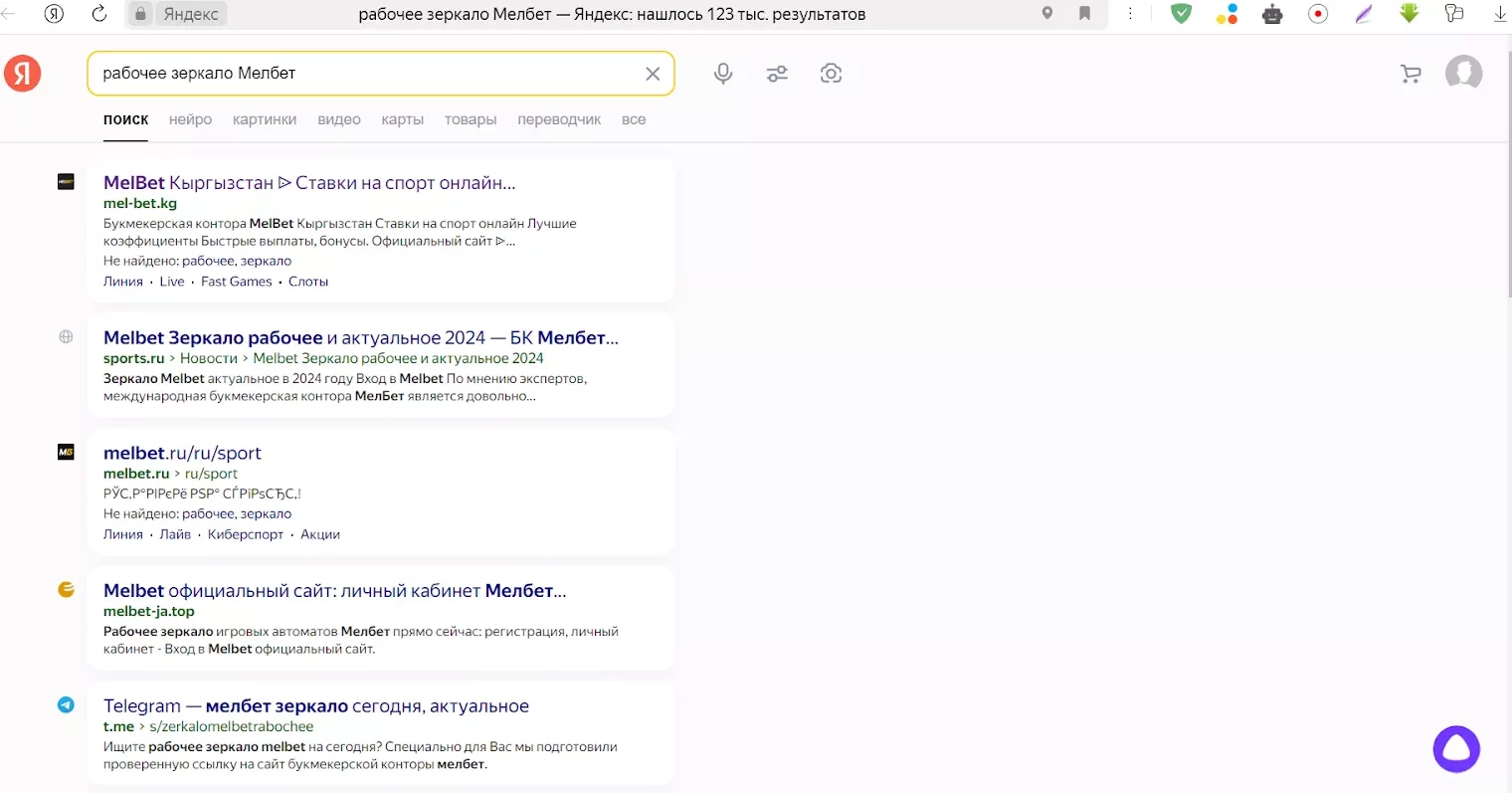
Task: Open the three-dot browser menu
Action: (1130, 13)
